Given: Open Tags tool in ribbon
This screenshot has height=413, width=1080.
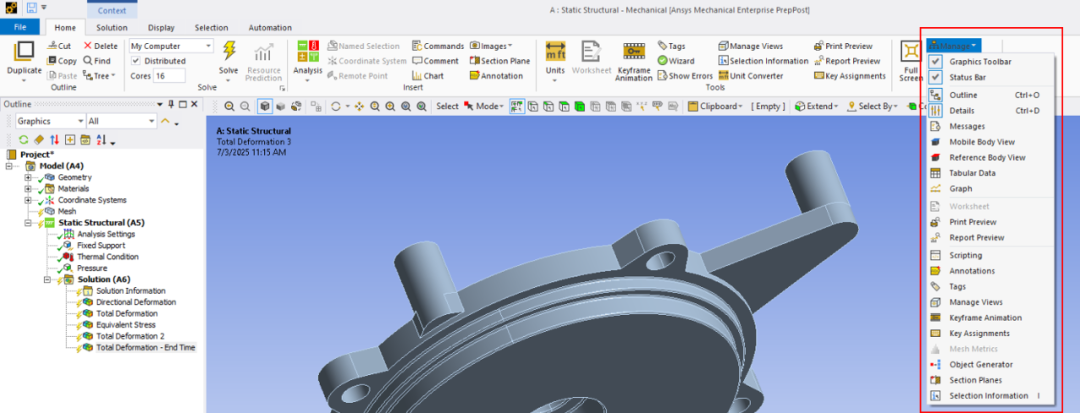Looking at the screenshot, I should 672,46.
